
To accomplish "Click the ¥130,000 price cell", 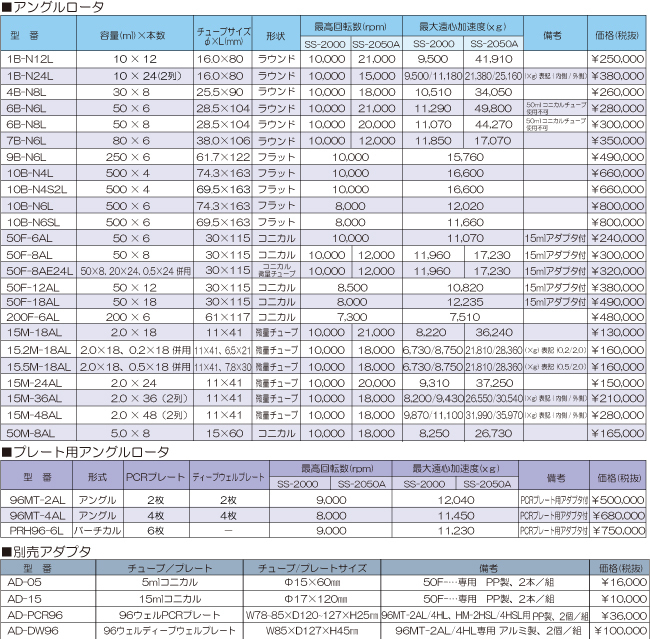I will (x=617, y=332).
